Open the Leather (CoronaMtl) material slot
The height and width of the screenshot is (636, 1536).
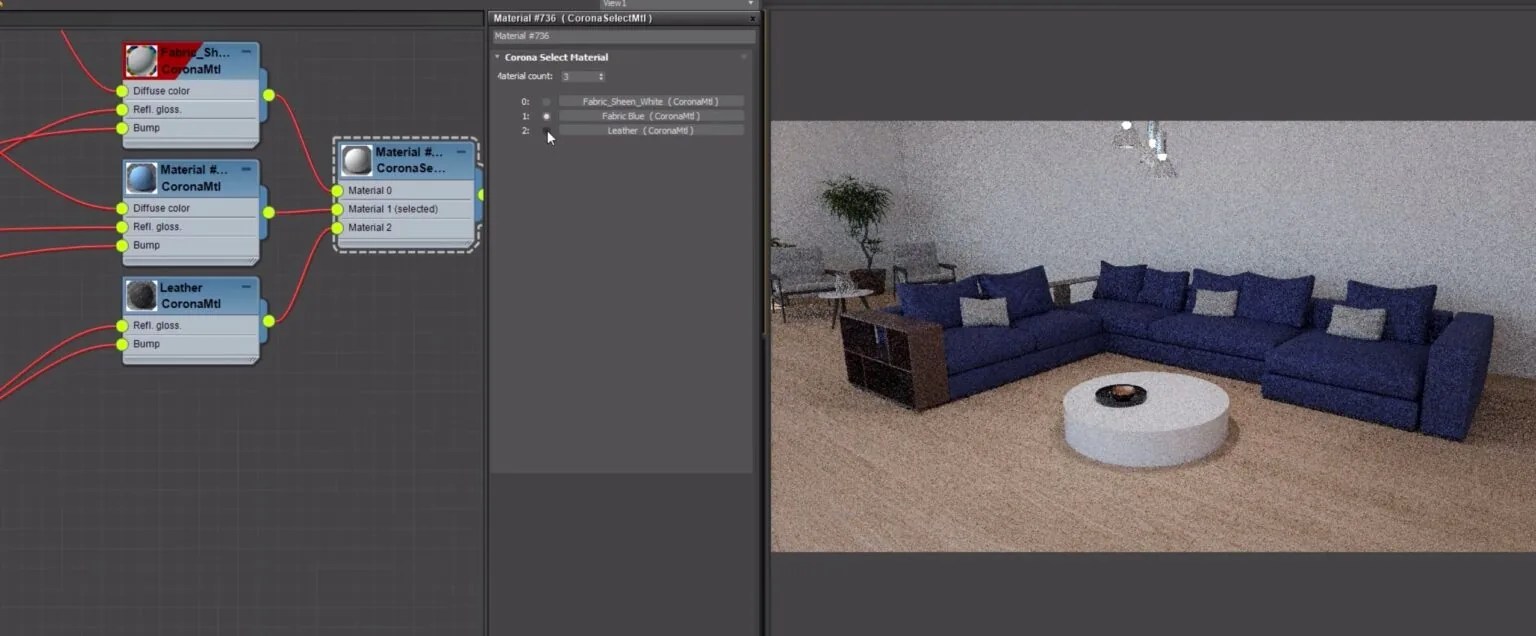tap(650, 130)
